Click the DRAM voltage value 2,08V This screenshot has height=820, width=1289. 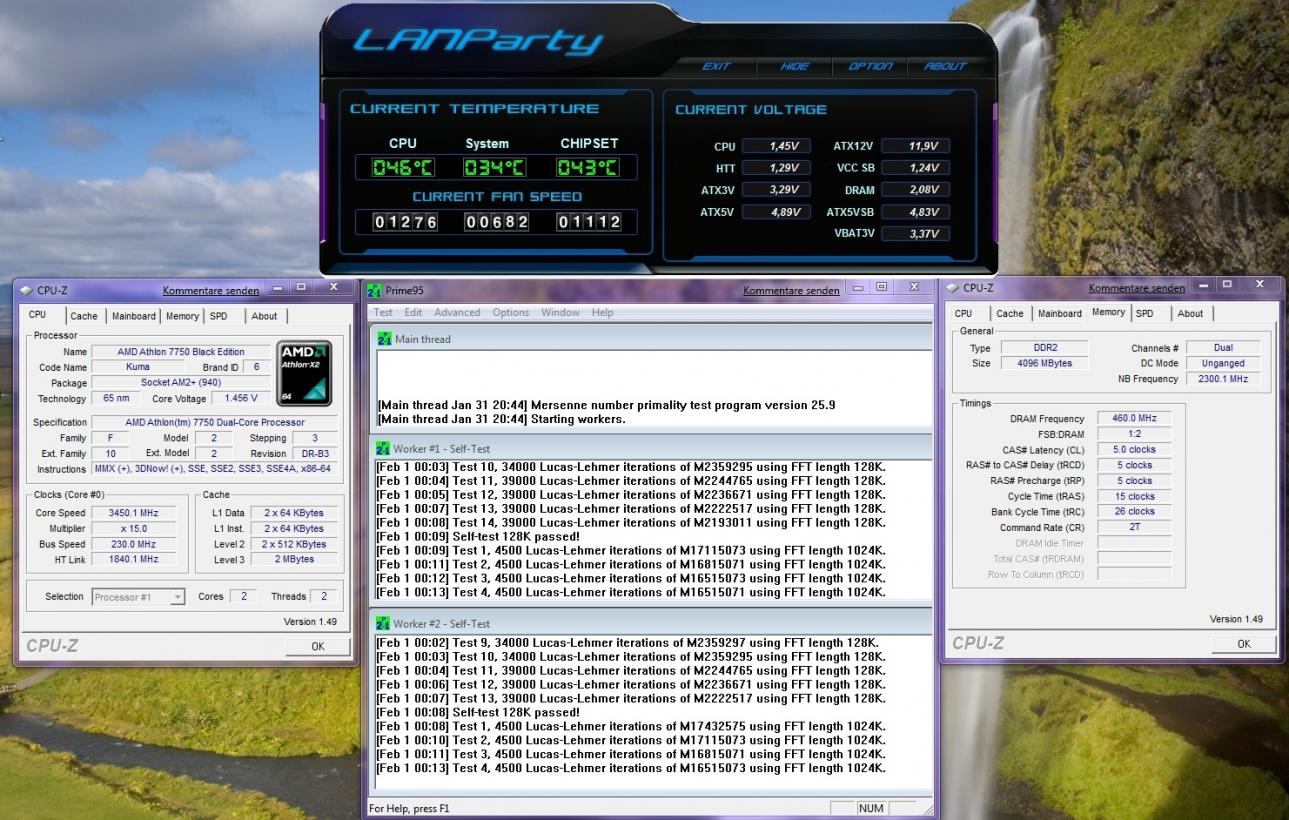coord(915,190)
